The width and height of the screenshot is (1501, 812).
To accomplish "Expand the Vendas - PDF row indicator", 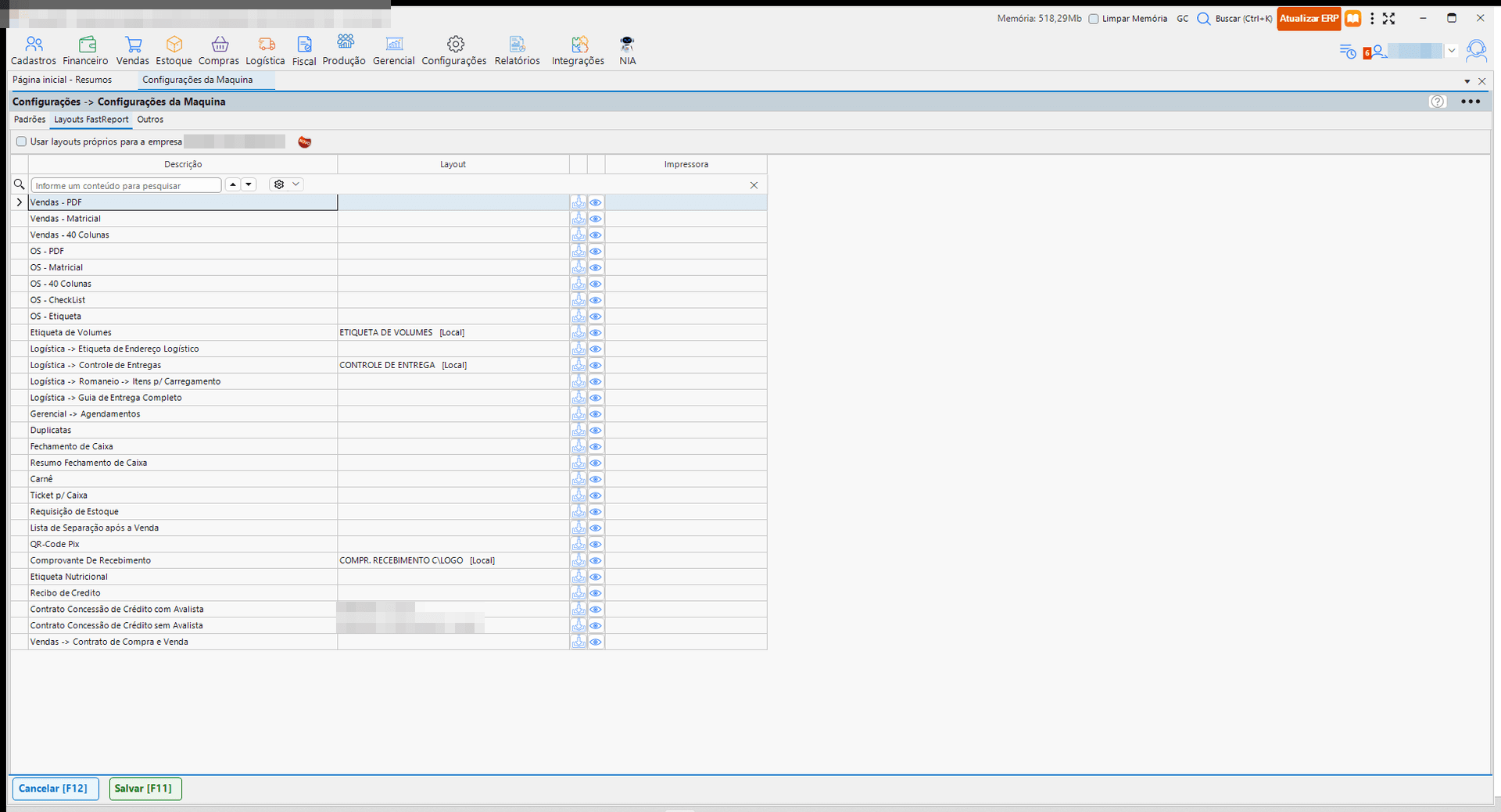I will [x=20, y=202].
